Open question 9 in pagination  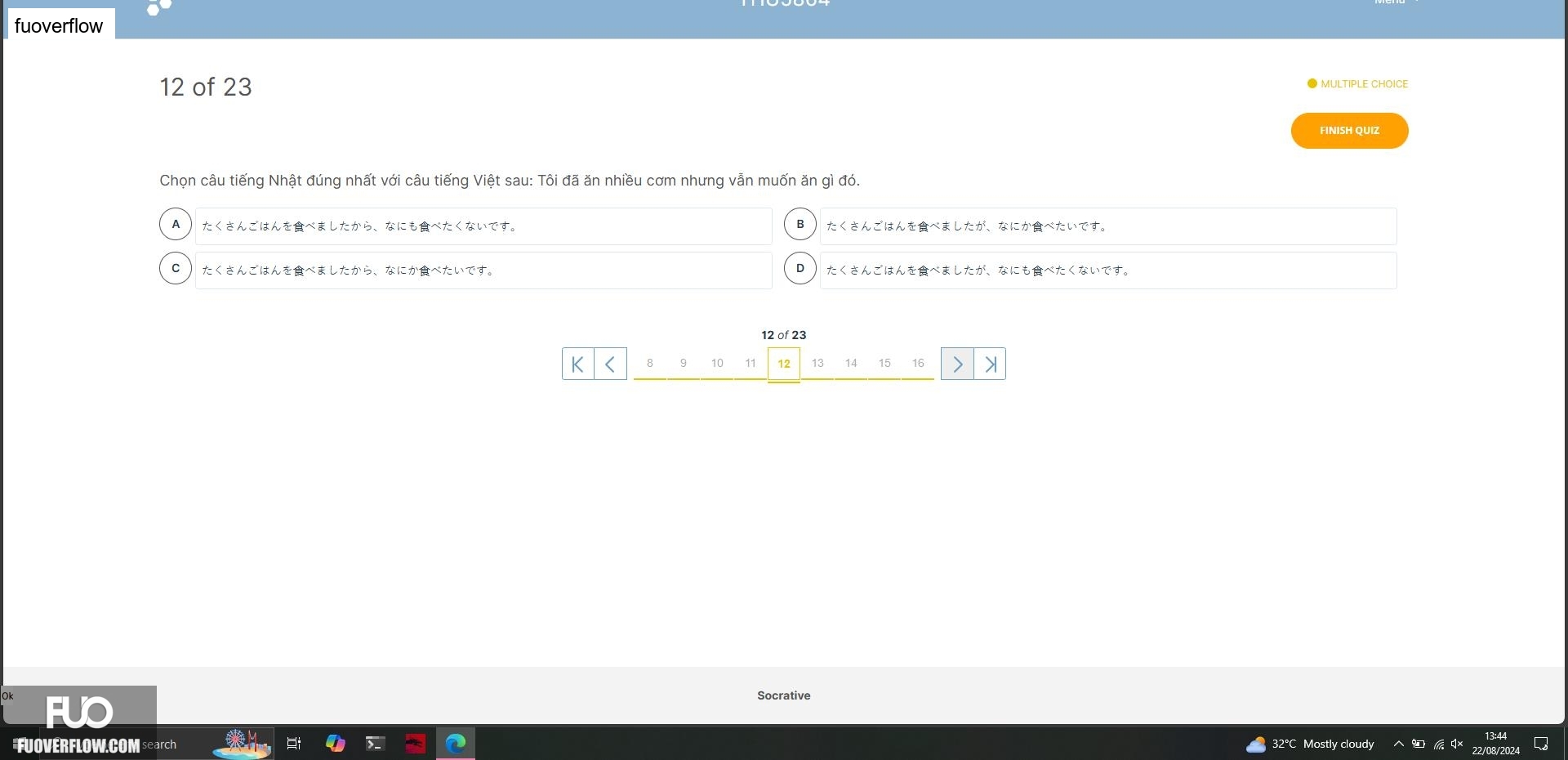(684, 364)
